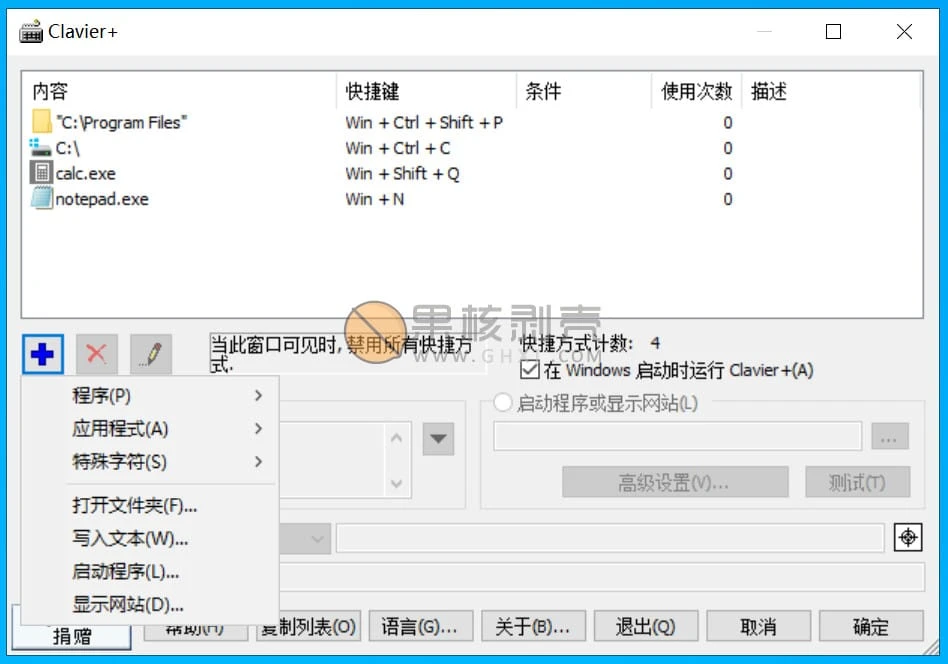Click the 高级设置(V)... advanced settings button
This screenshot has height=664, width=948.
675,482
